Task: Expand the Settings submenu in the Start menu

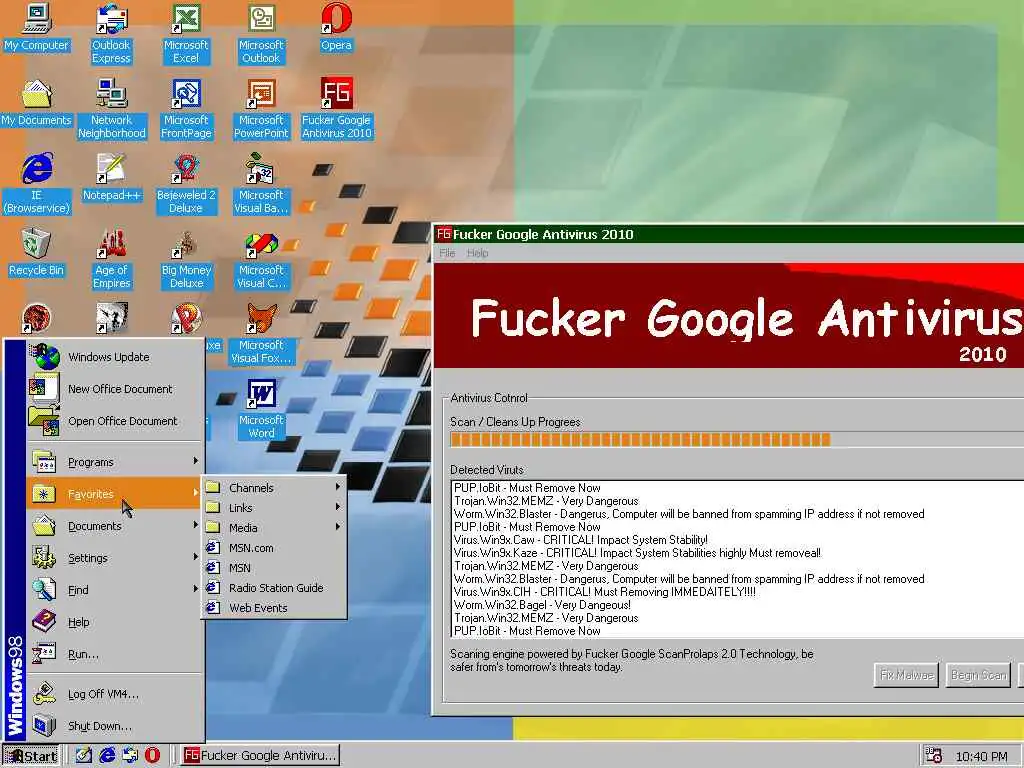Action: (x=115, y=558)
